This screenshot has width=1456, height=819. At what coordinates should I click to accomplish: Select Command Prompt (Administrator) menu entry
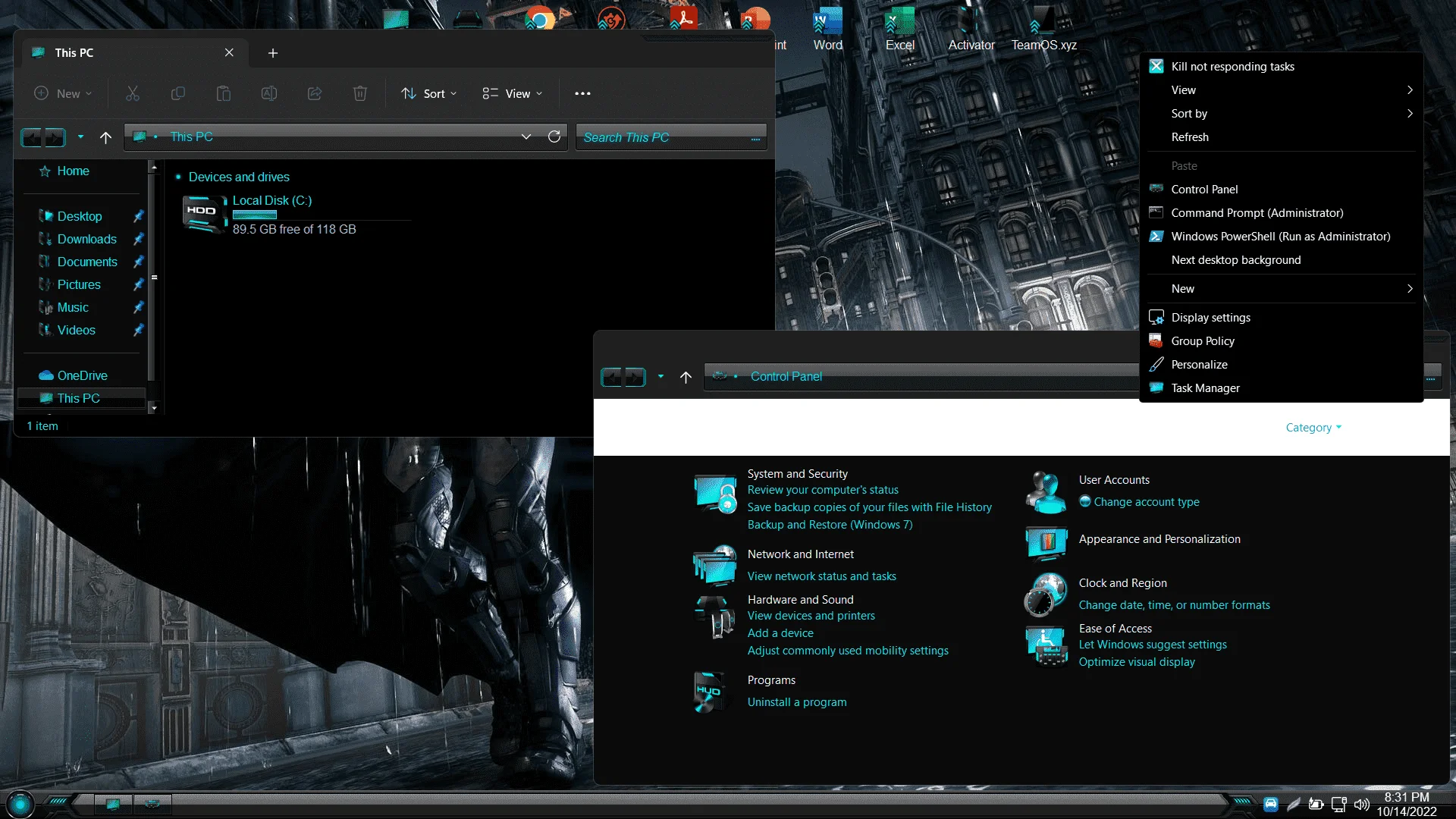[1282, 213]
